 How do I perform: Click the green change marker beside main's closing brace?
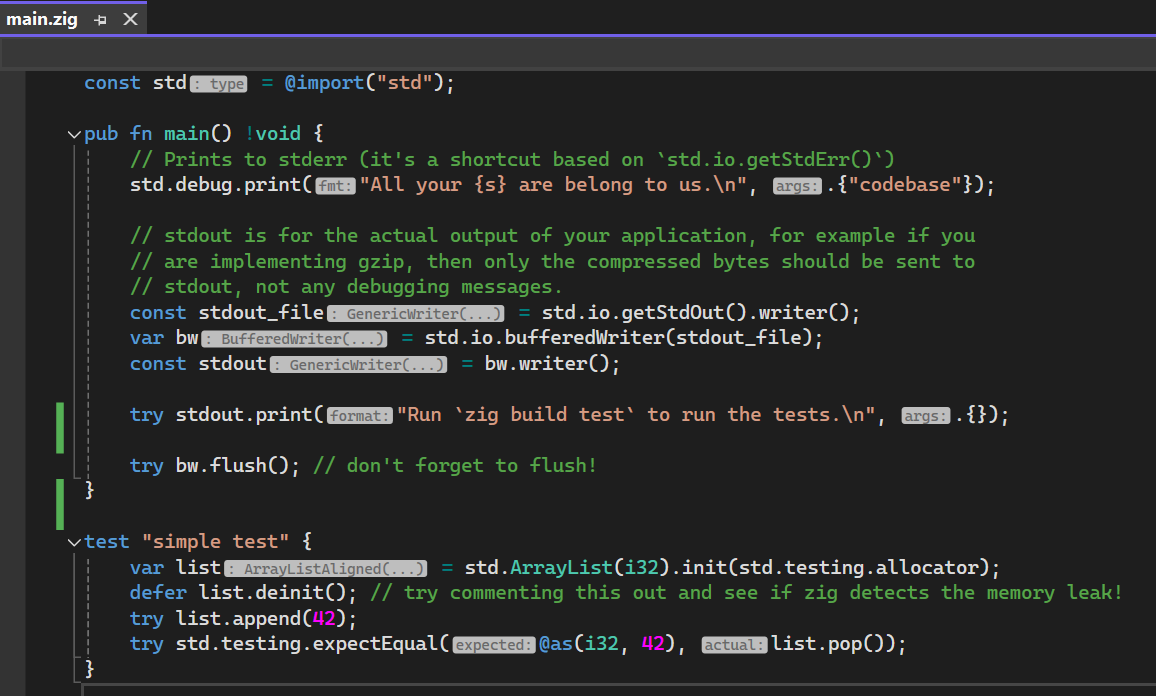click(x=60, y=502)
